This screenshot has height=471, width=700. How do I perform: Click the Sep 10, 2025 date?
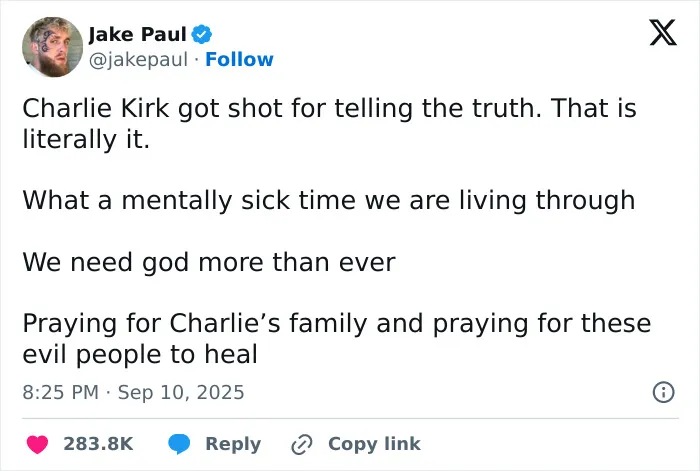181,392
